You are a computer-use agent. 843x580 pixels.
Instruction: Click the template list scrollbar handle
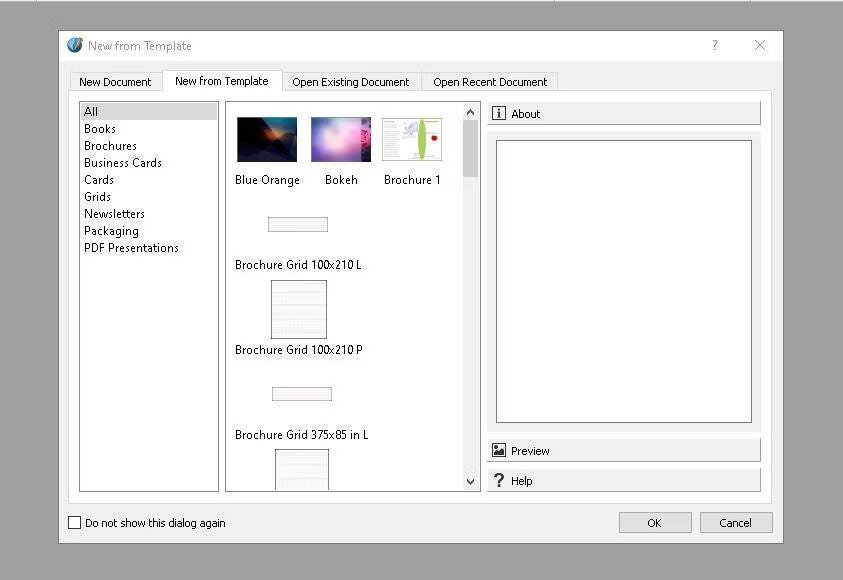(x=470, y=148)
